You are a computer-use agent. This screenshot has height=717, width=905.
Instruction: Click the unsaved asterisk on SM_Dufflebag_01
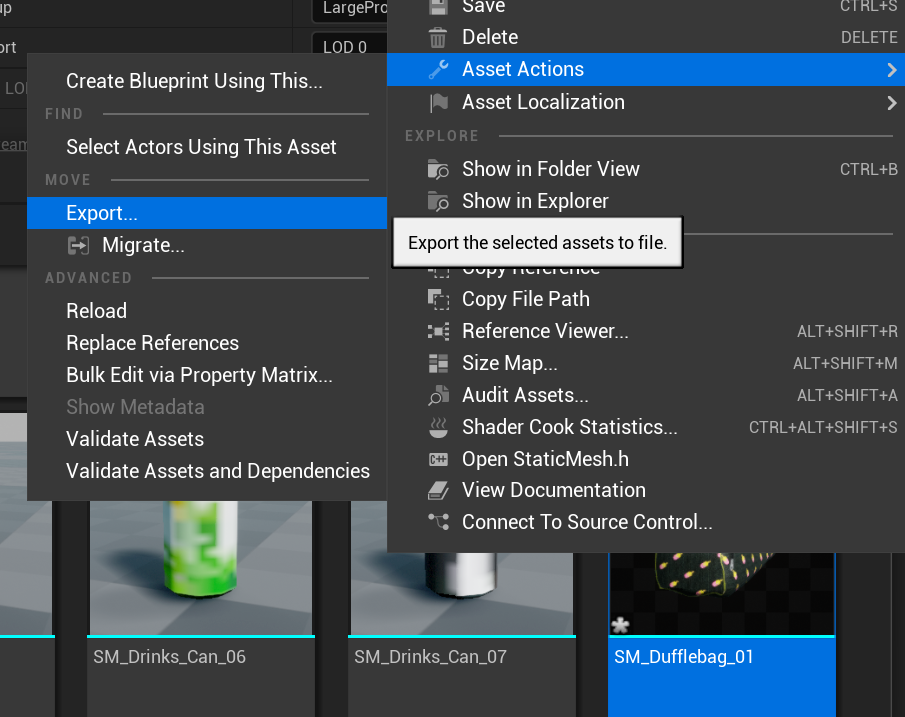620,625
